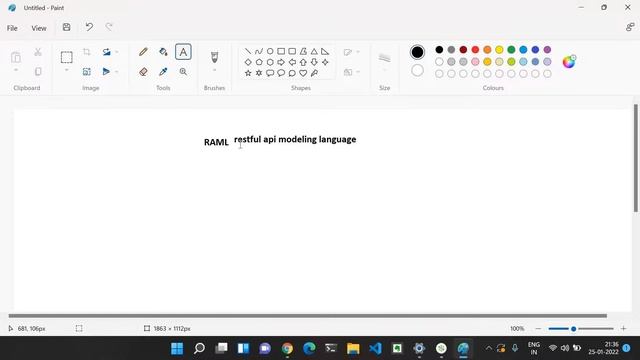Select the Diamond shape
The width and height of the screenshot is (640, 360).
248,62
